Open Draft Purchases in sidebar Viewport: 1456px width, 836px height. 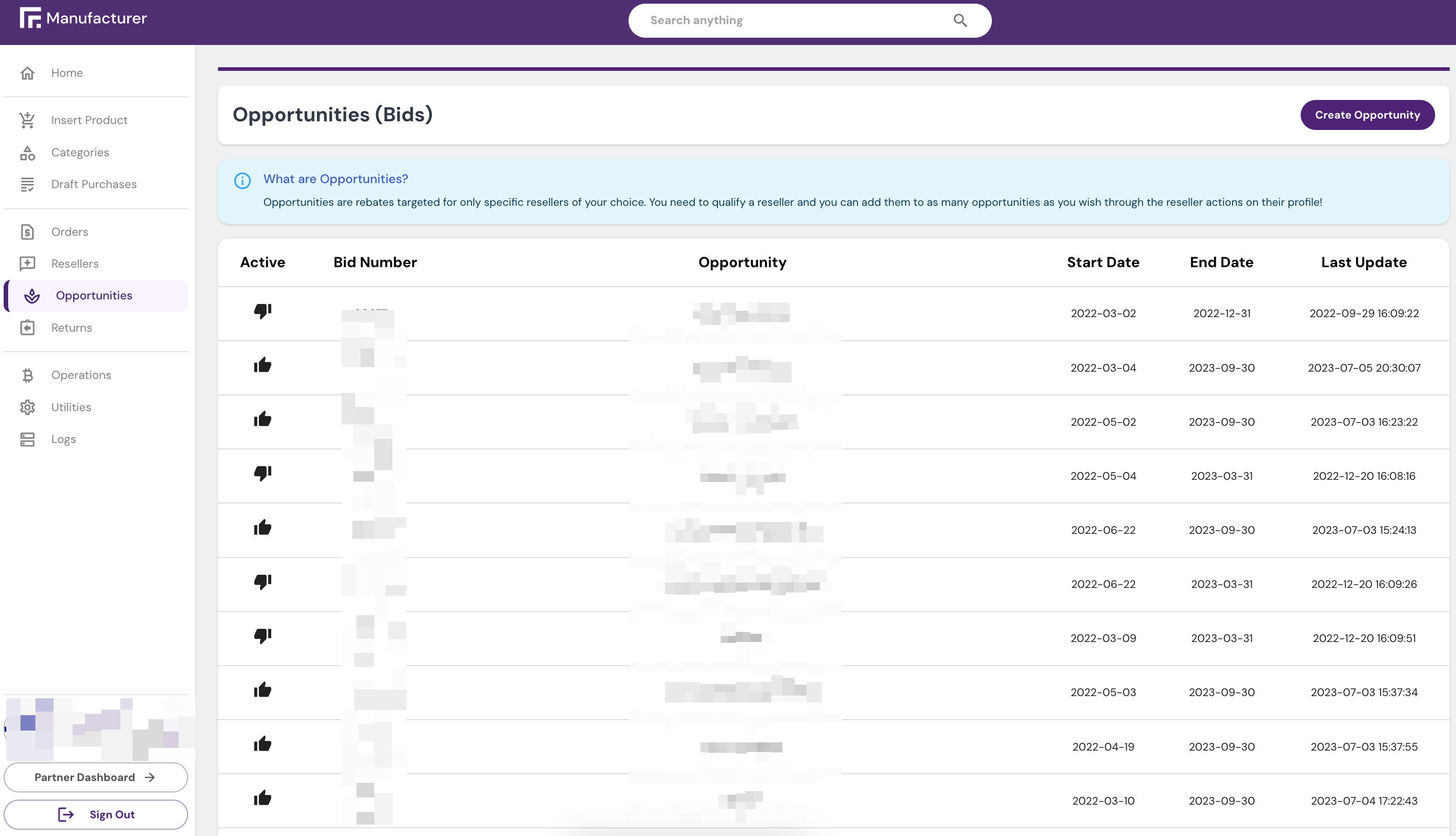tap(94, 184)
